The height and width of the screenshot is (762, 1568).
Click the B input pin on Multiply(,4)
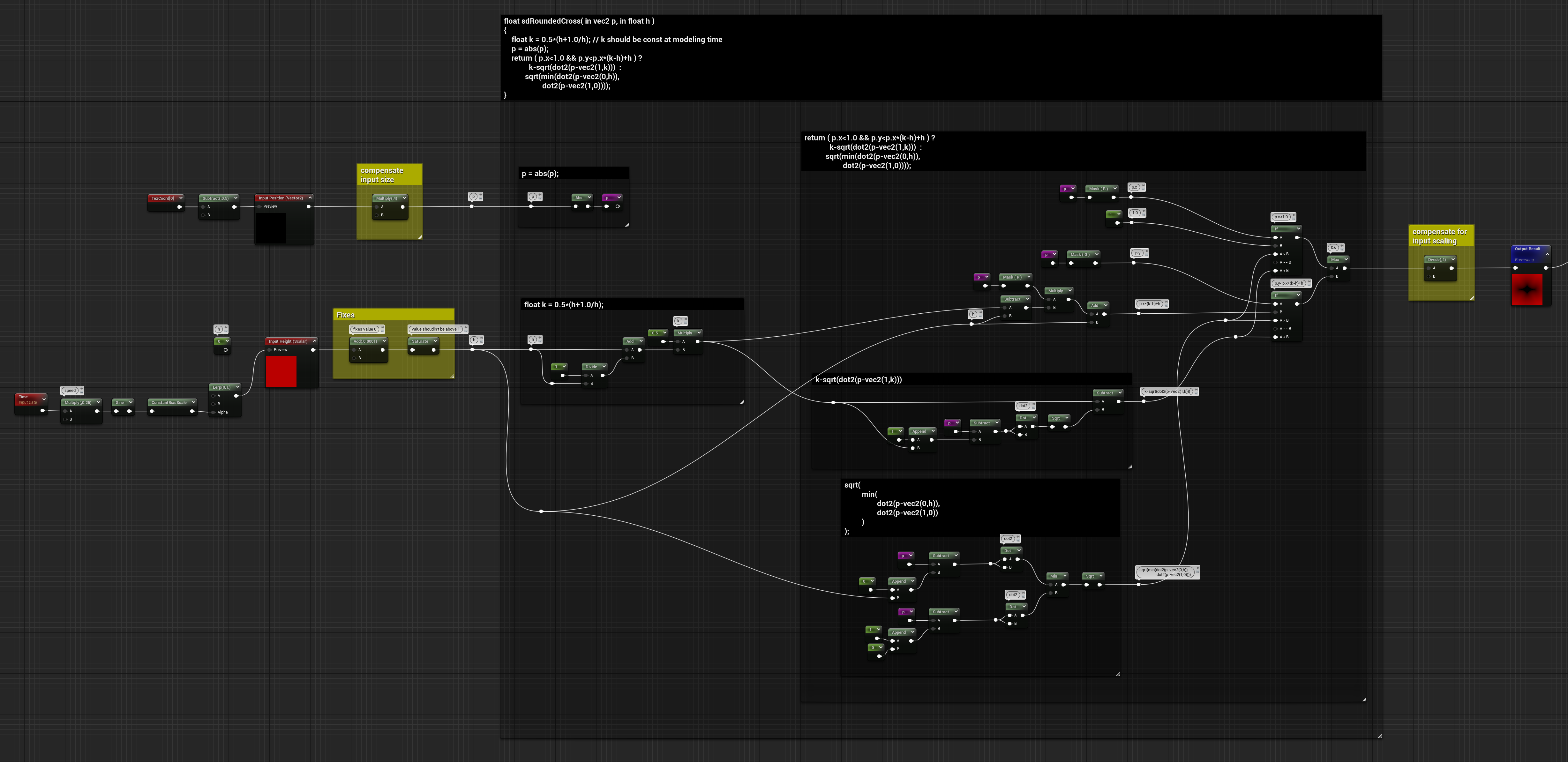(x=377, y=215)
